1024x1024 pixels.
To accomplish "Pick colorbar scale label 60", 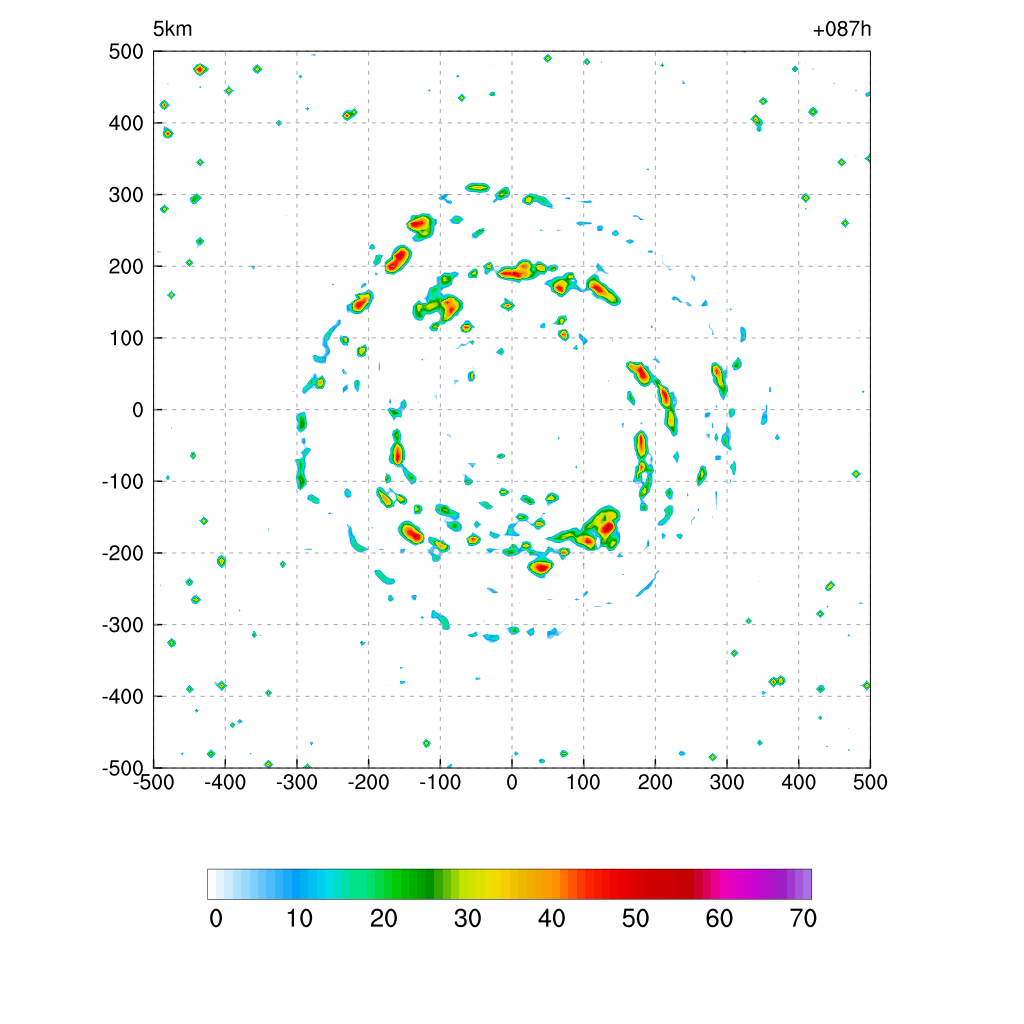I will (x=719, y=919).
